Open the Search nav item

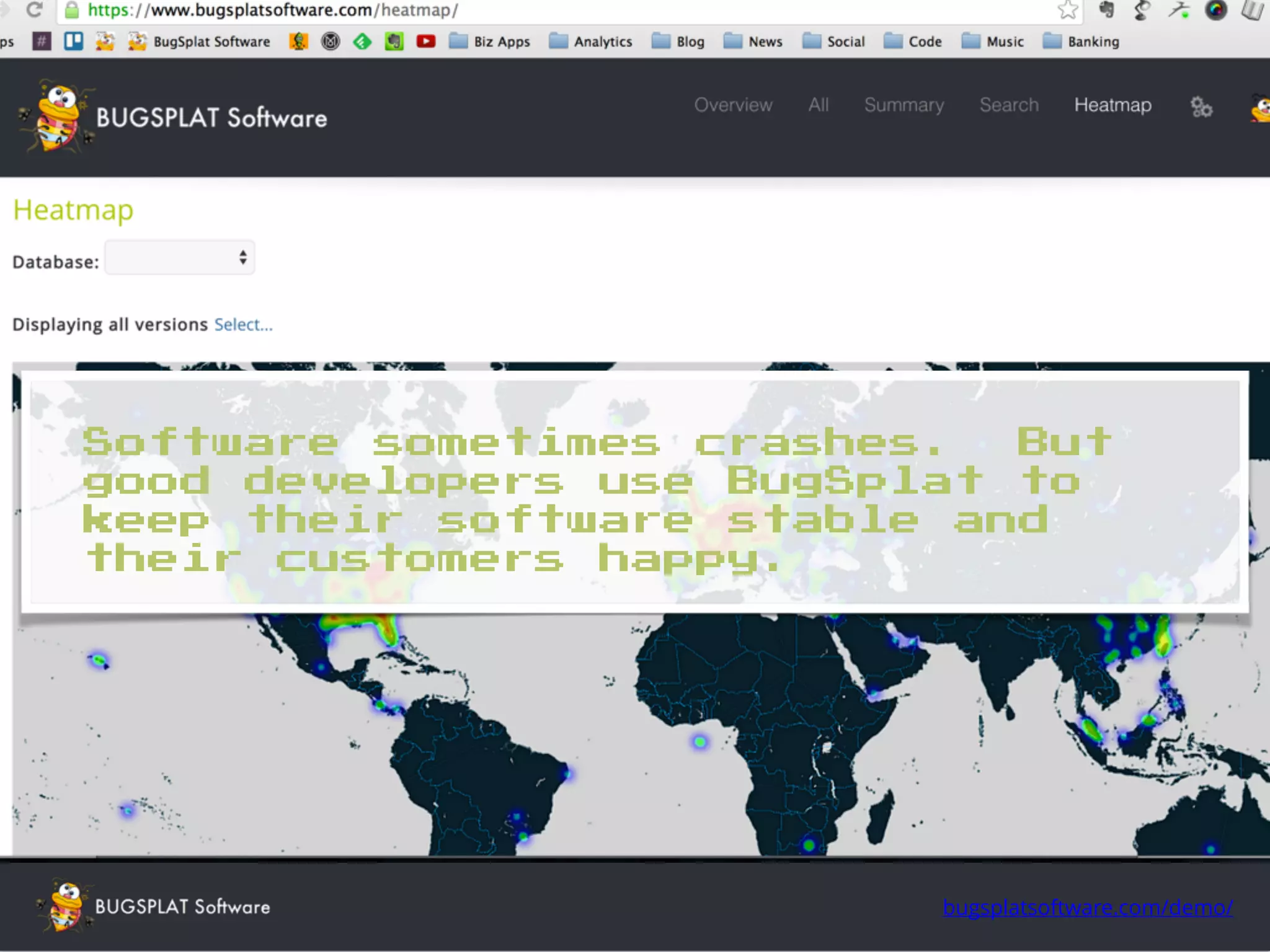1009,105
